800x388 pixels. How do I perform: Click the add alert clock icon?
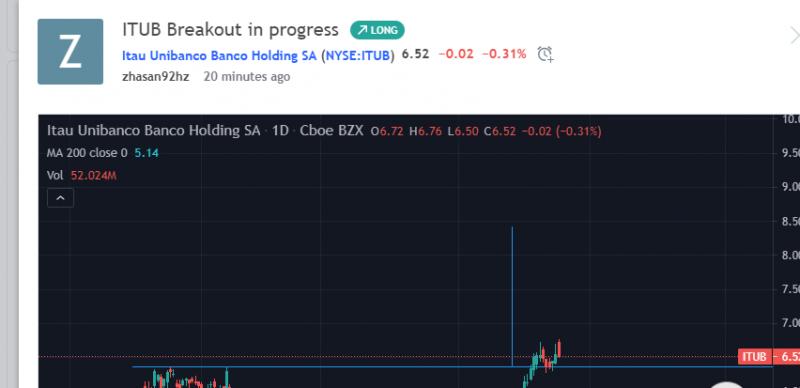coord(545,54)
